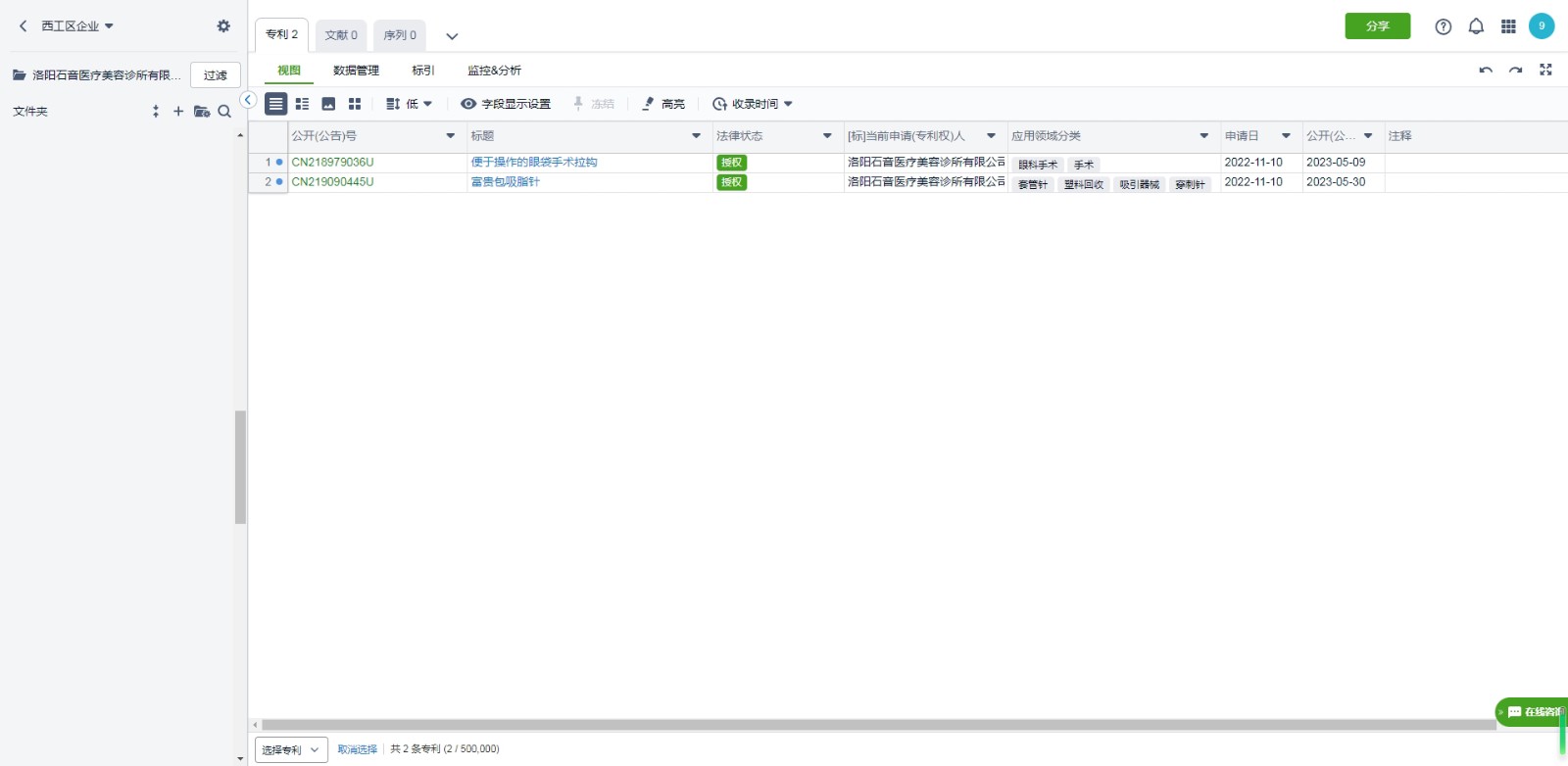Open the user avatar labeled 9
The height and width of the screenshot is (766, 1568).
click(x=1542, y=26)
